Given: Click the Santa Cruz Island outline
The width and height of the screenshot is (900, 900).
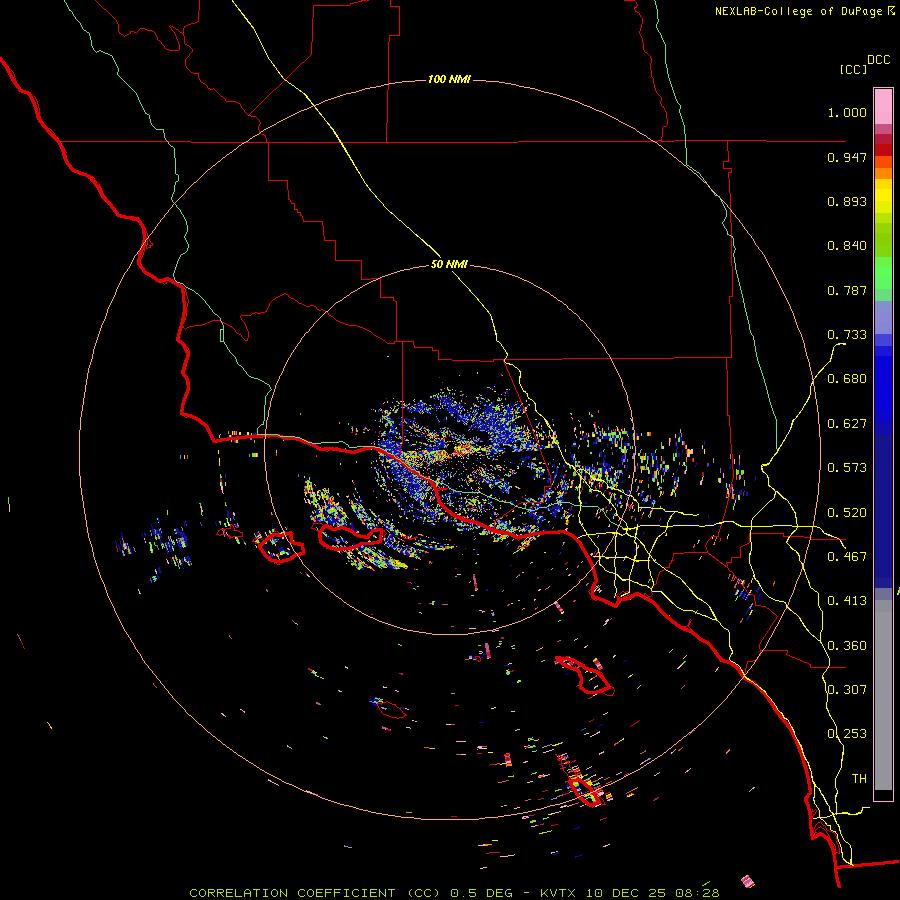Looking at the screenshot, I should [x=351, y=537].
